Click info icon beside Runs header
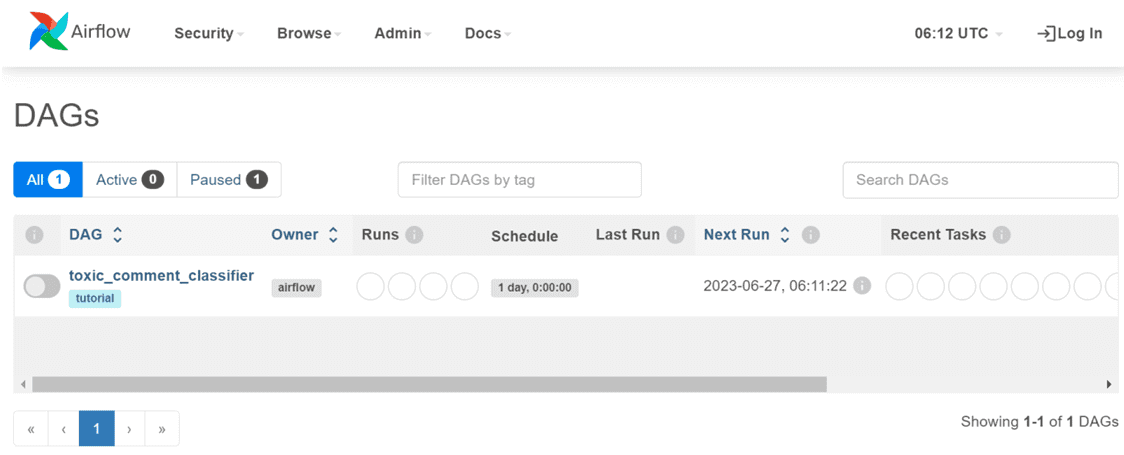 [x=414, y=235]
